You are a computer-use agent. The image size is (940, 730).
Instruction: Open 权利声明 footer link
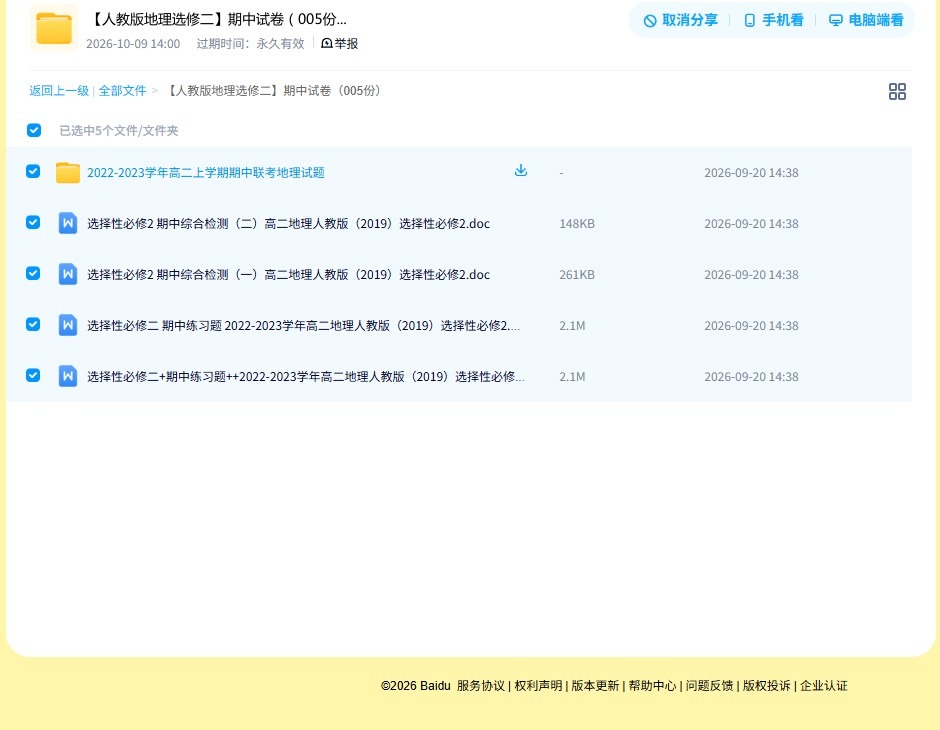click(538, 686)
